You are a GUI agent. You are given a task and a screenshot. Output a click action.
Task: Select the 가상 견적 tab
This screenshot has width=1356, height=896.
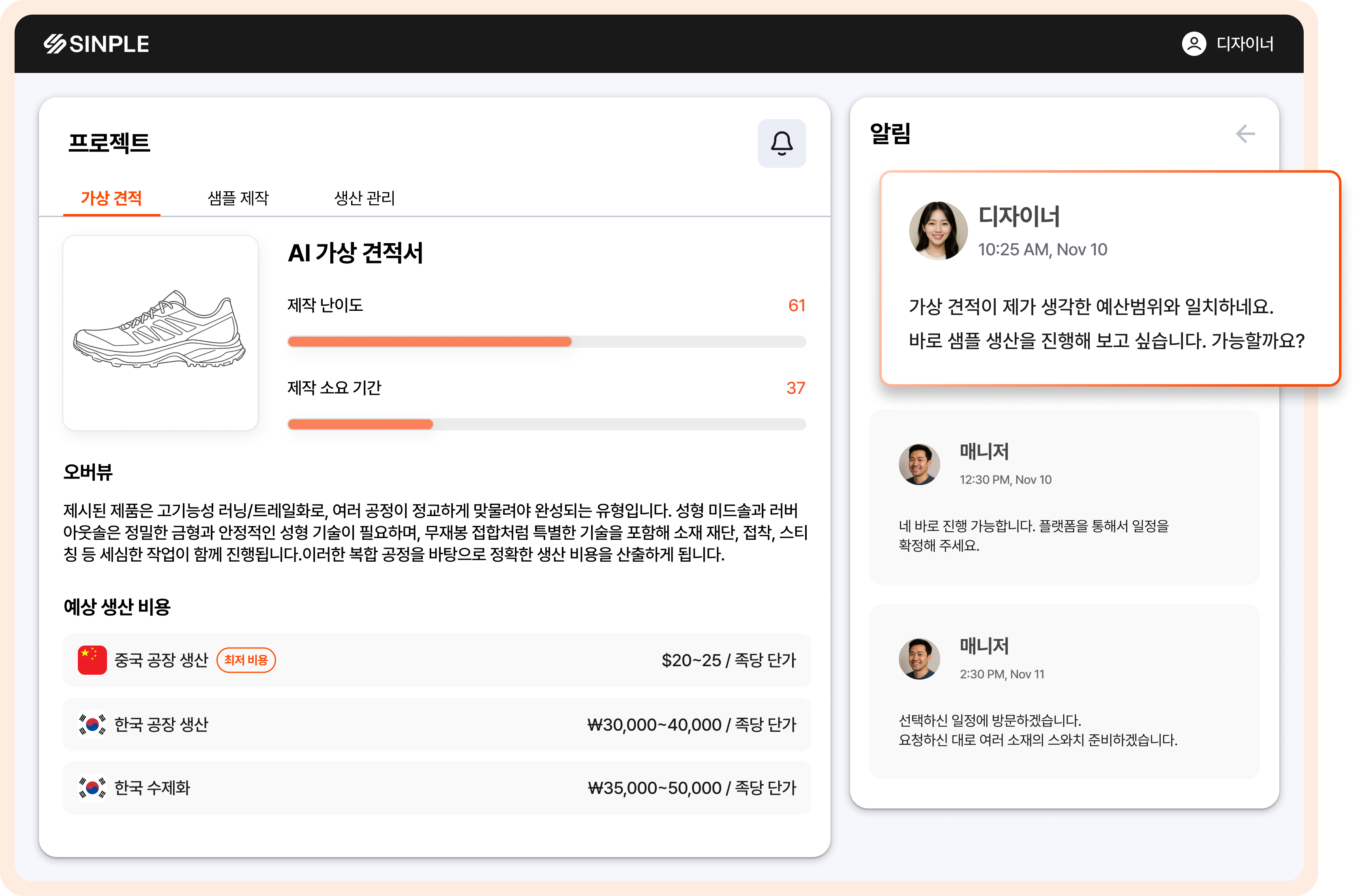(111, 198)
